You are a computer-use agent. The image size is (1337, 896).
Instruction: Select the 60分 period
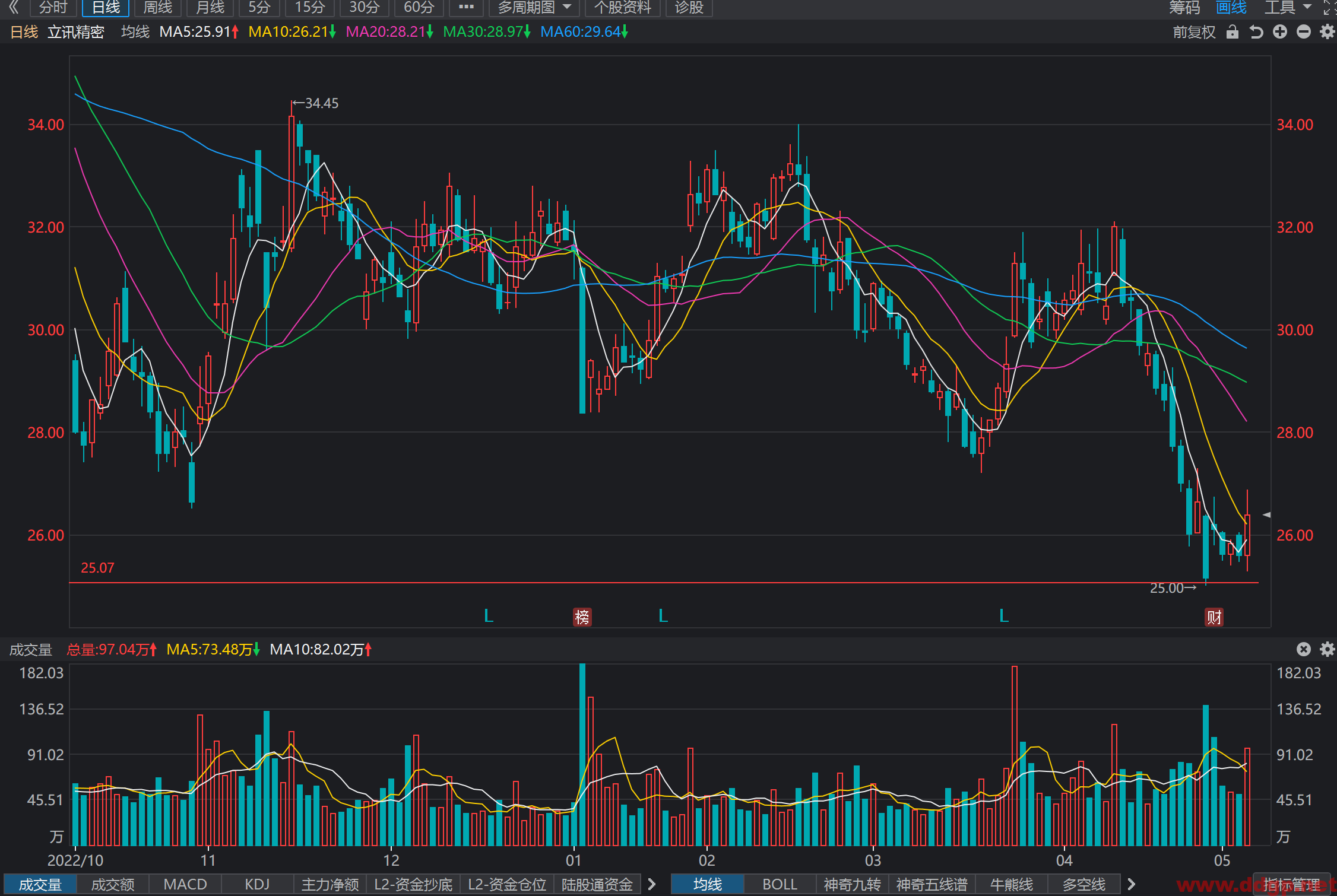419,7
